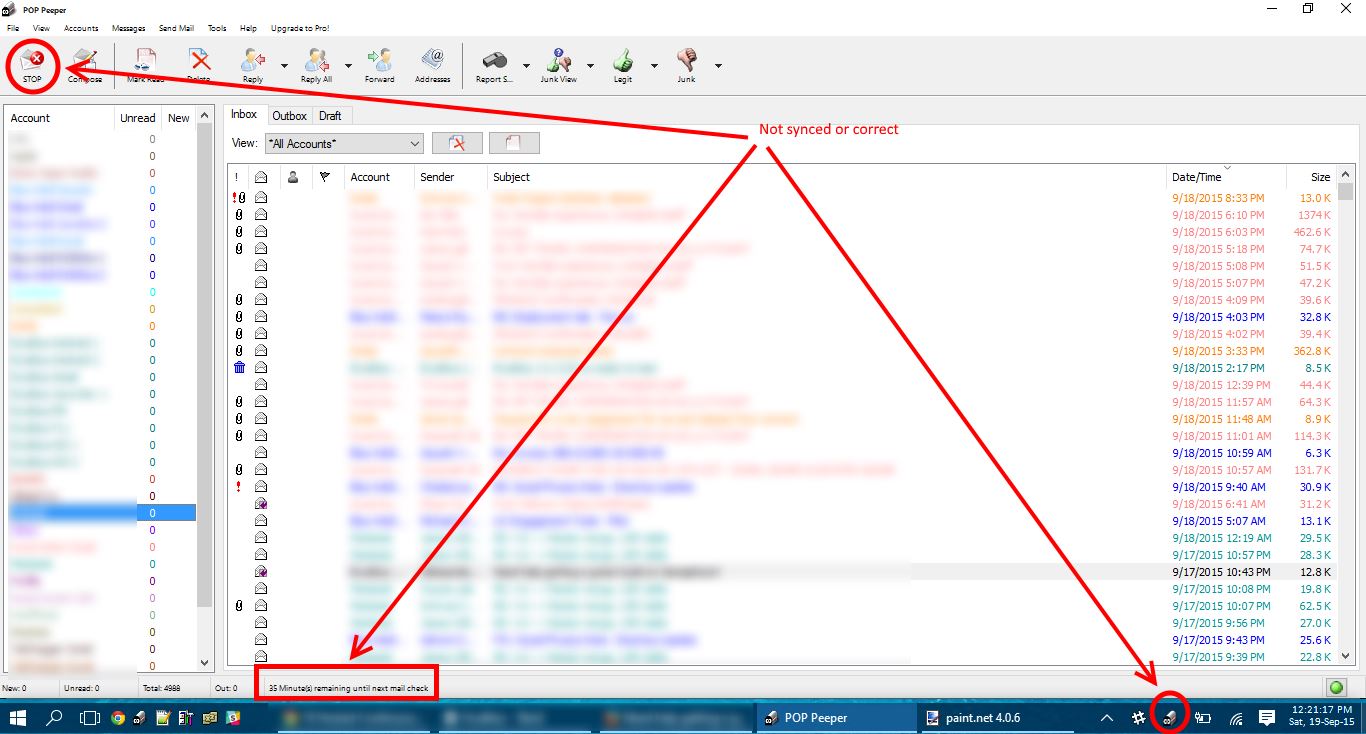Open the File menu
Viewport: 1366px width, 734px height.
click(x=13, y=28)
